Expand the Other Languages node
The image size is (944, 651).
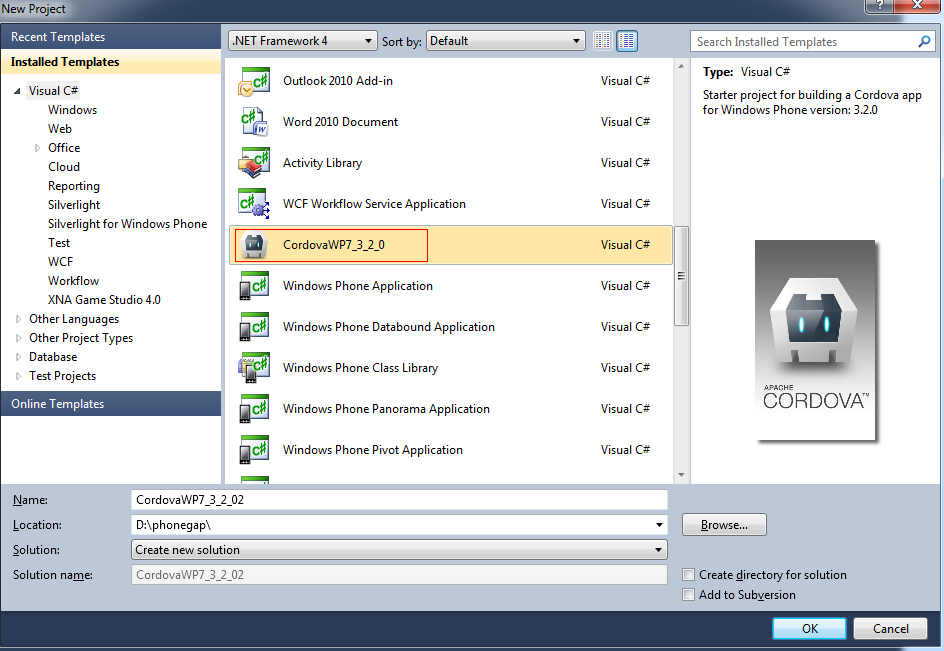(18, 319)
